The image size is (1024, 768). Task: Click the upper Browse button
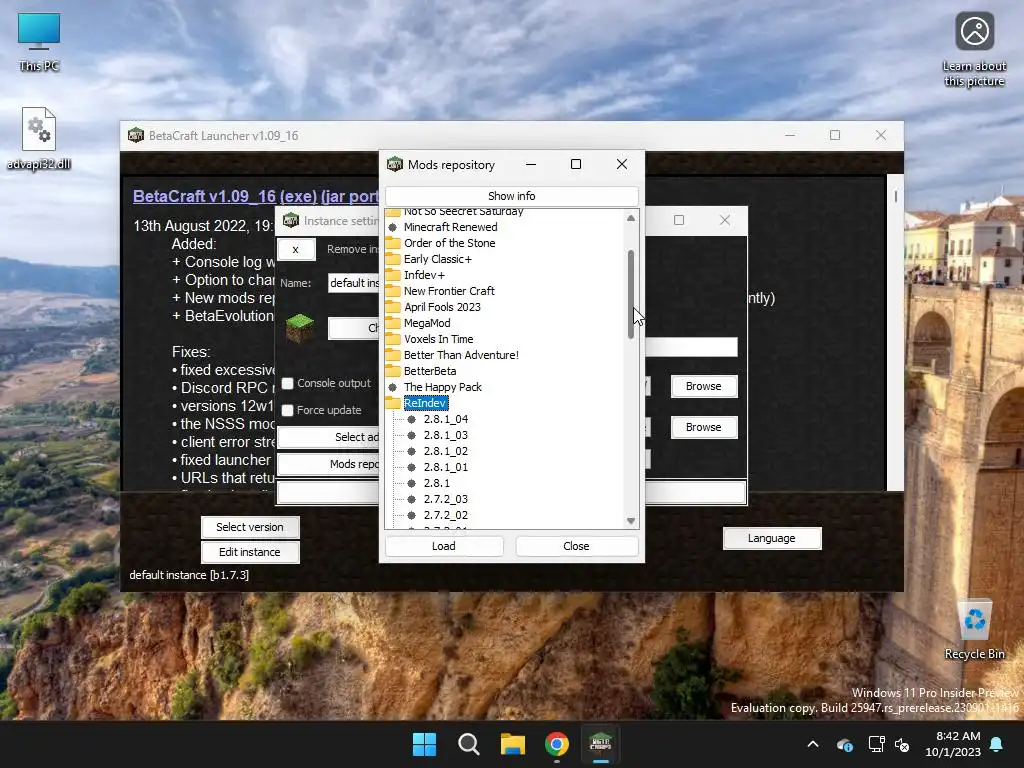coord(703,386)
